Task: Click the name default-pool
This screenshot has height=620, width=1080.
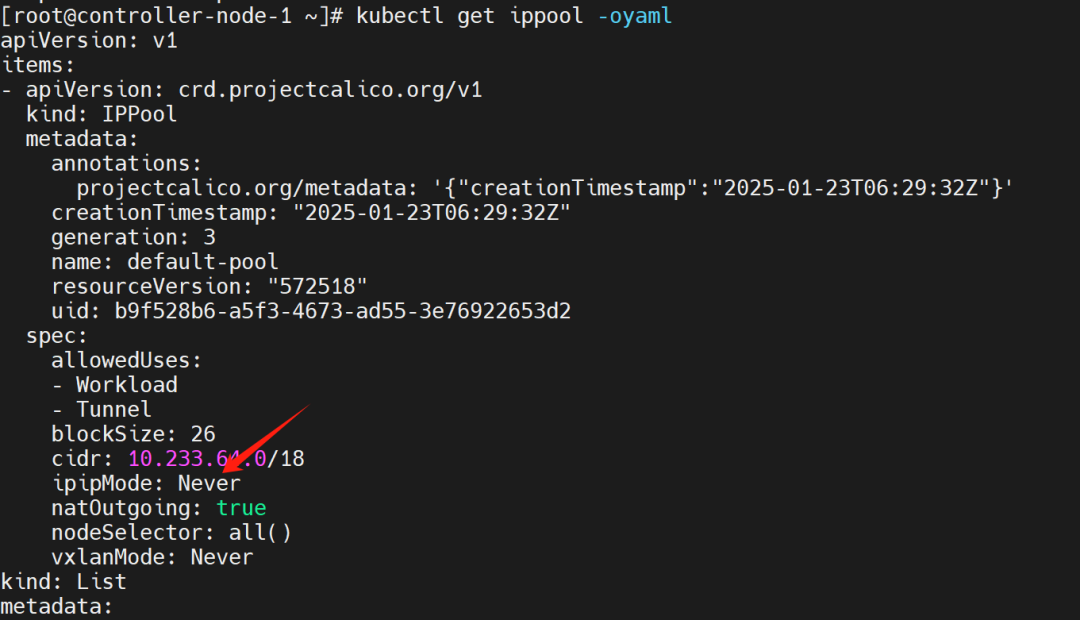Action: 202,262
